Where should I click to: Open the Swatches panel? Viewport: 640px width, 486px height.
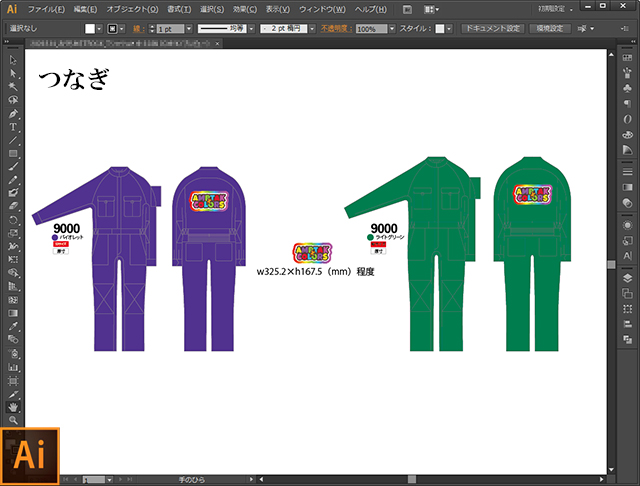pyautogui.click(x=627, y=58)
